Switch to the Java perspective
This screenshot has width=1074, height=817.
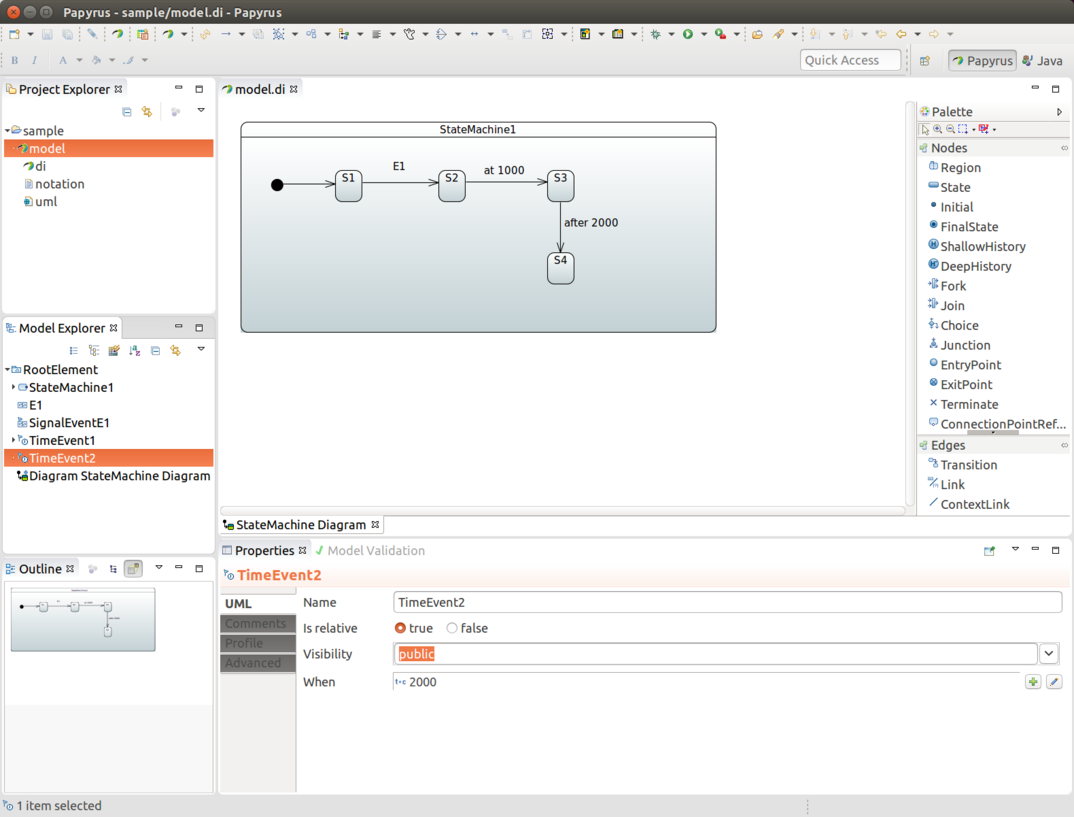pyautogui.click(x=1042, y=60)
